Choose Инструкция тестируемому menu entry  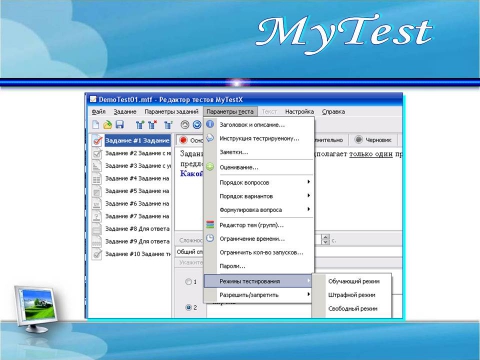tap(259, 138)
